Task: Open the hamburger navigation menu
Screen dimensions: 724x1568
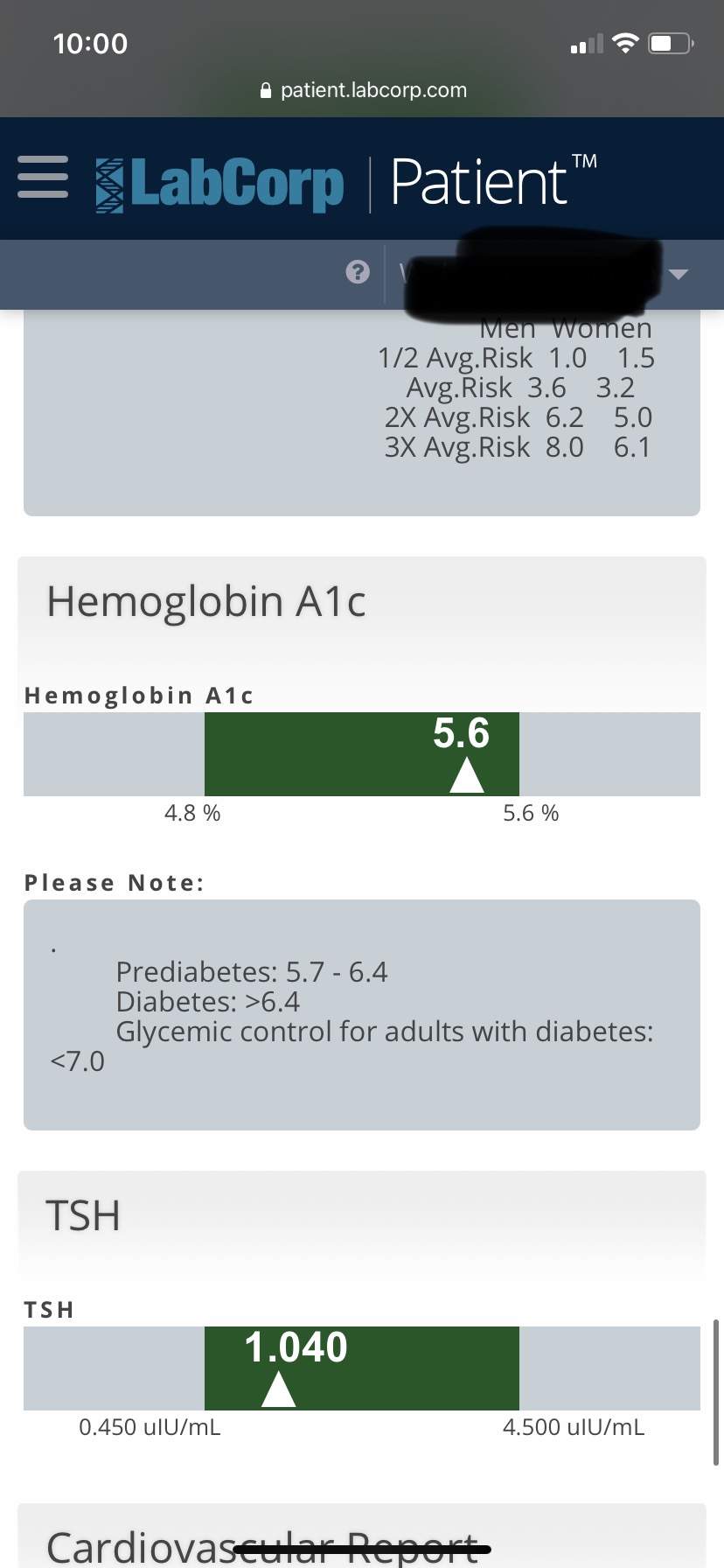Action: click(43, 178)
